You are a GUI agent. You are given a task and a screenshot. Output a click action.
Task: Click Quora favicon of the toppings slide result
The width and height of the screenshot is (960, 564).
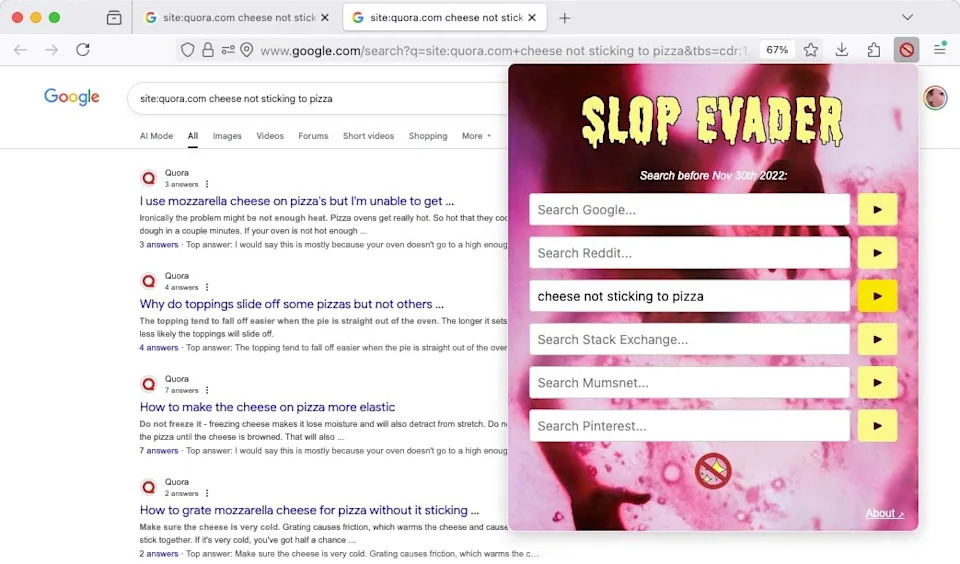pyautogui.click(x=149, y=281)
